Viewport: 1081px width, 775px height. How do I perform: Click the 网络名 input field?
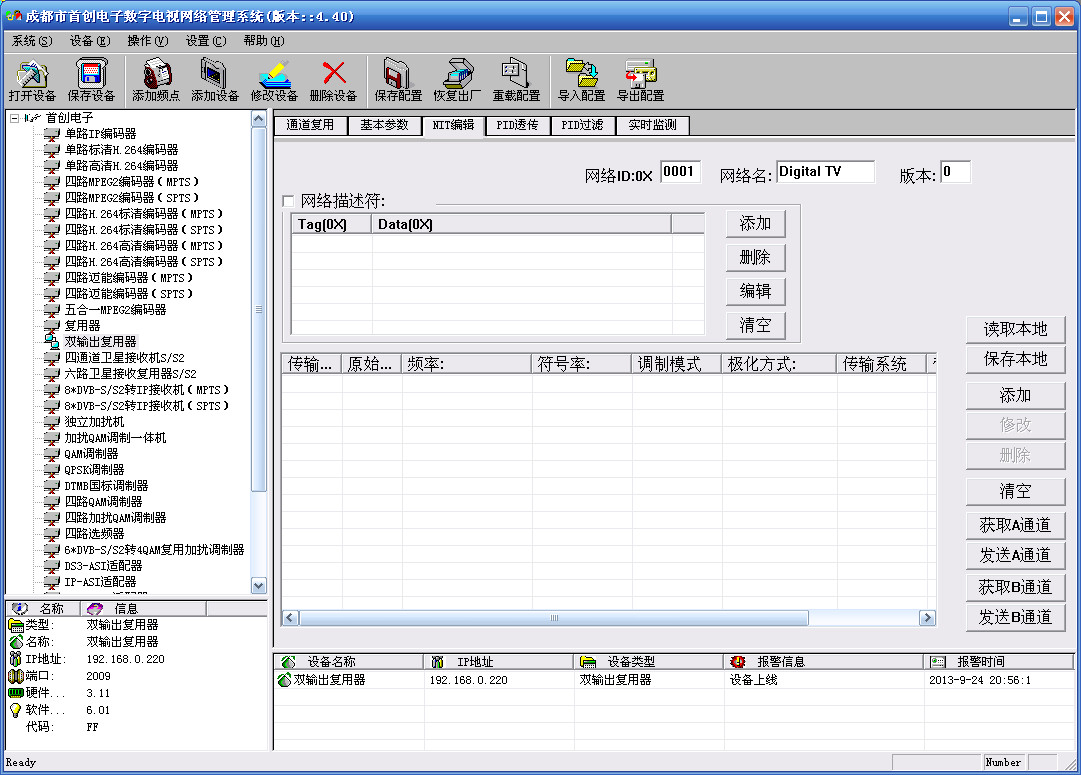825,172
